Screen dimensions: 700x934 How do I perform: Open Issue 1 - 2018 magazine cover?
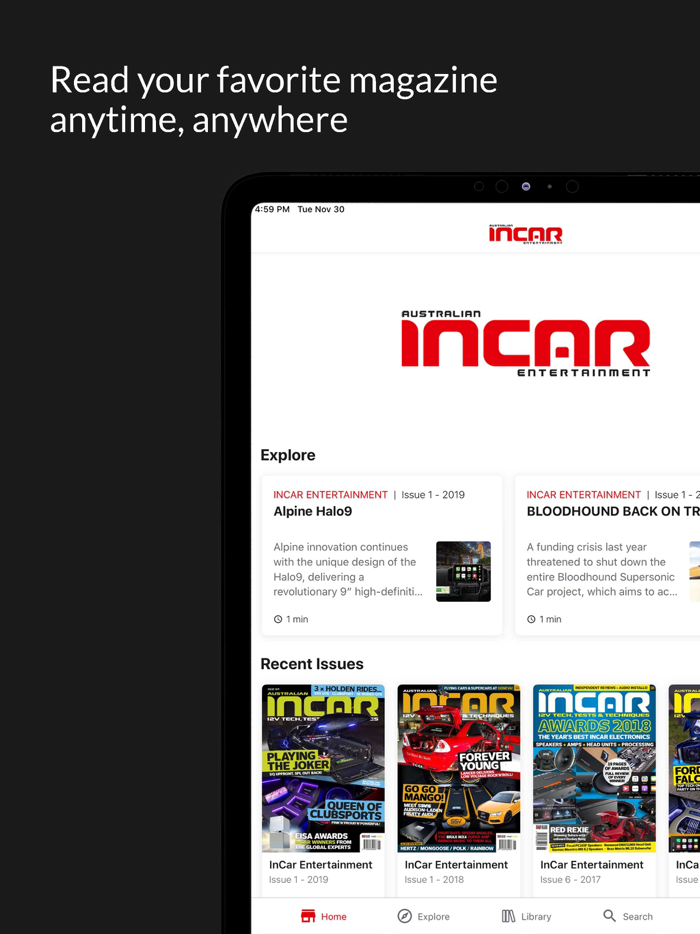(459, 768)
